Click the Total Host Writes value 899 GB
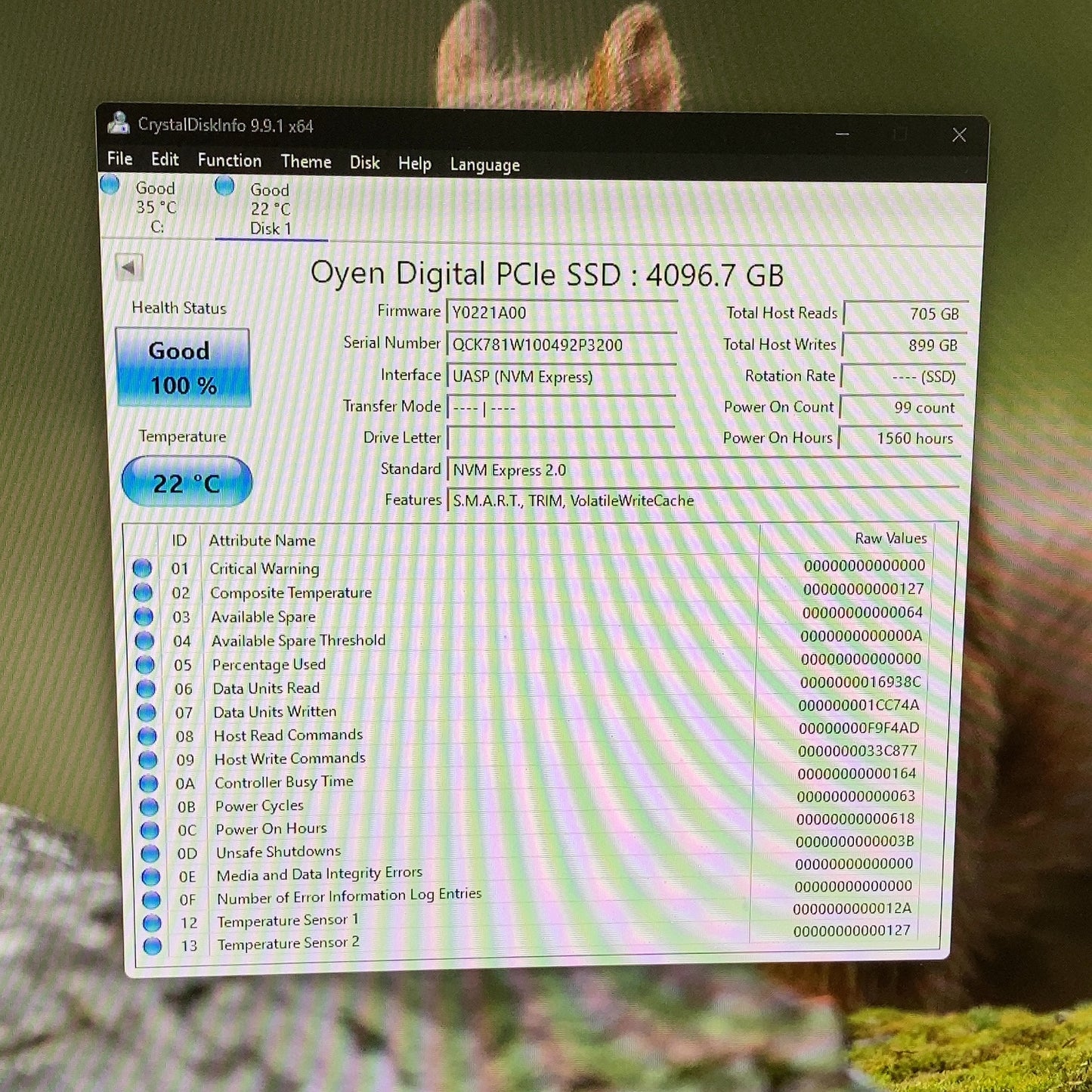The image size is (1092, 1092). [904, 345]
